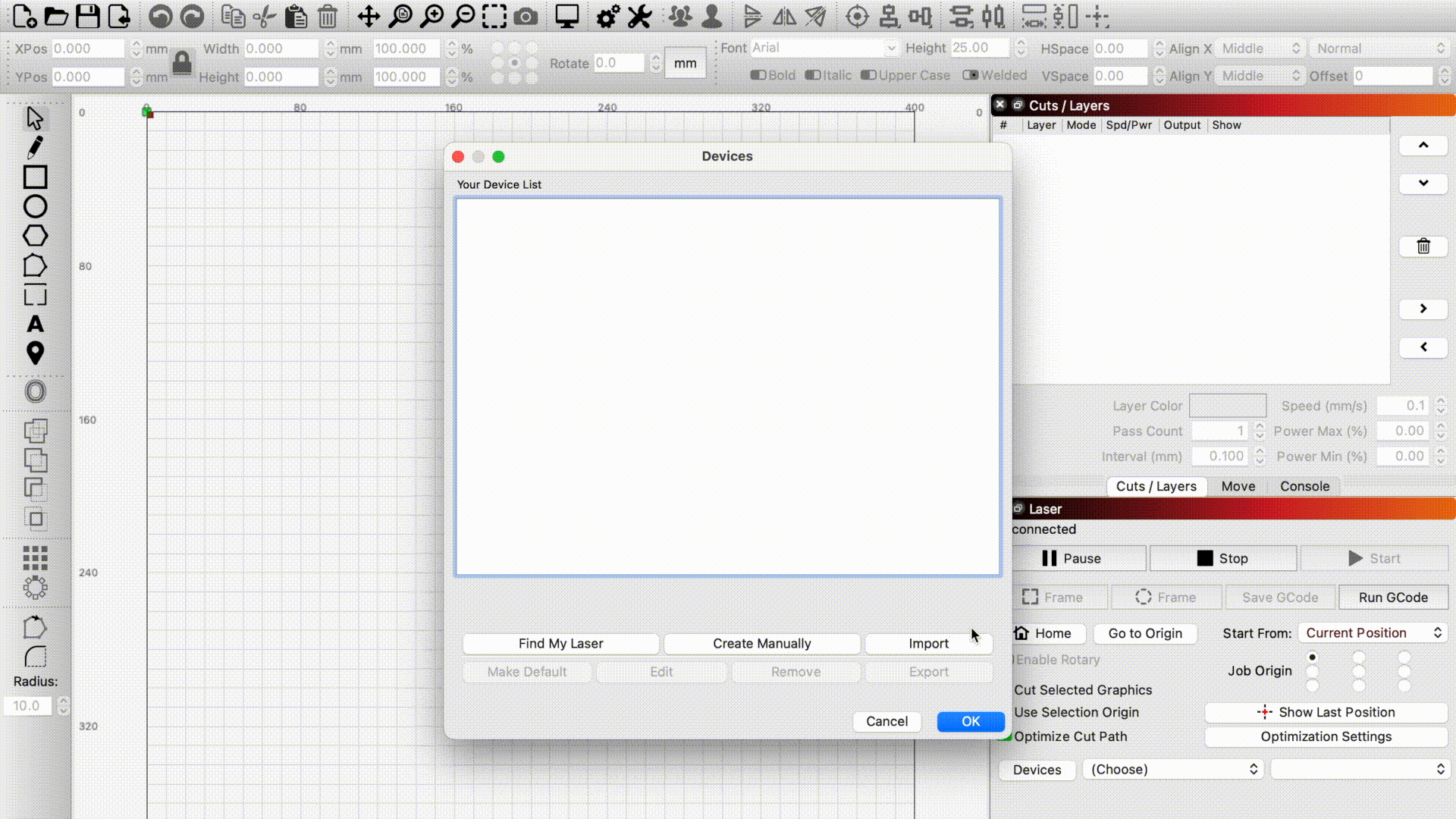Click the Undo arrow icon
The image size is (1456, 819).
pyautogui.click(x=160, y=16)
